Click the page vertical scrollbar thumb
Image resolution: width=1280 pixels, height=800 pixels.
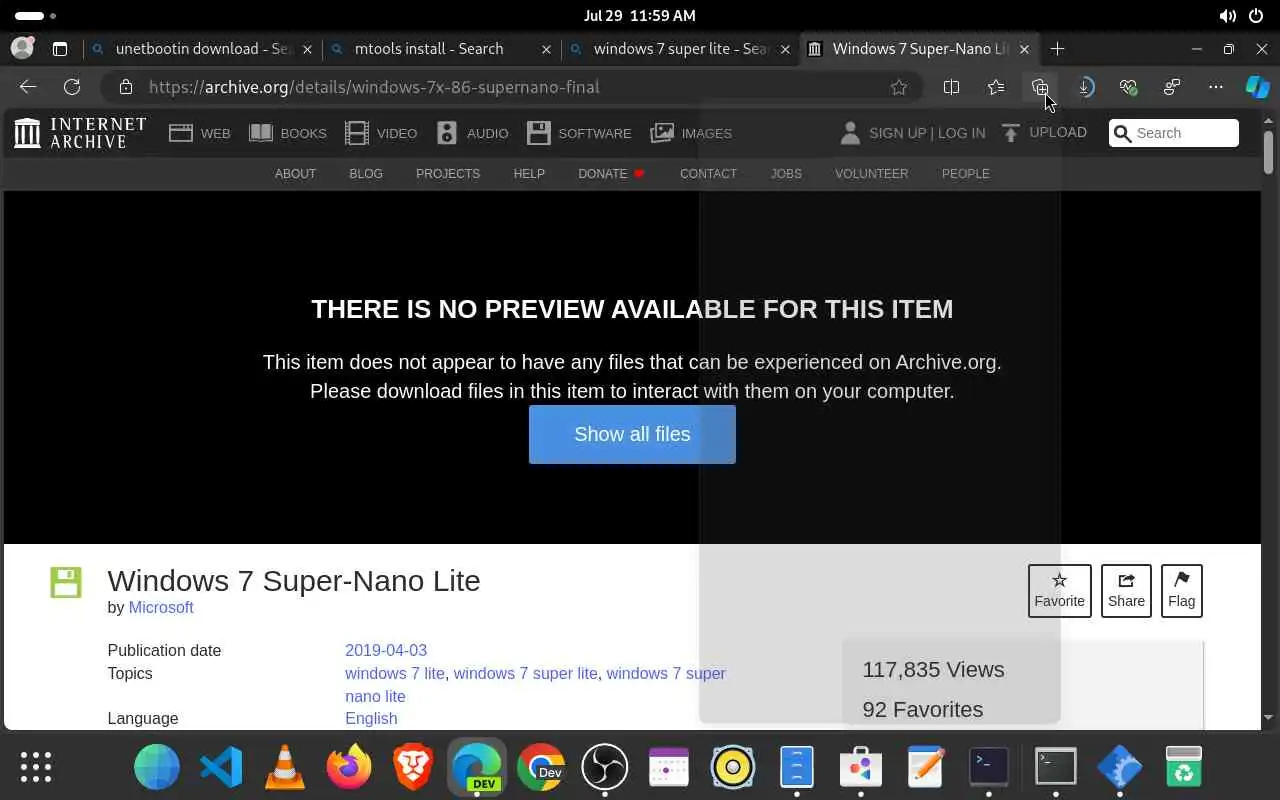pos(1268,151)
